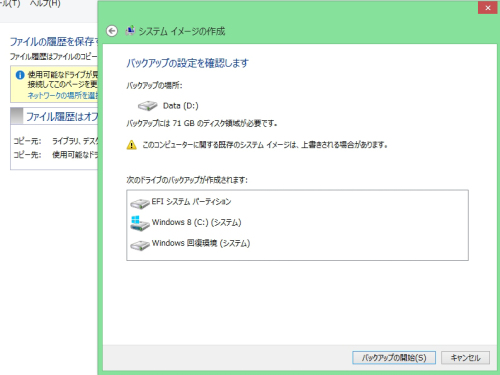
Task: Click the バックアップの設定を確認します heading
Action: coord(187,63)
